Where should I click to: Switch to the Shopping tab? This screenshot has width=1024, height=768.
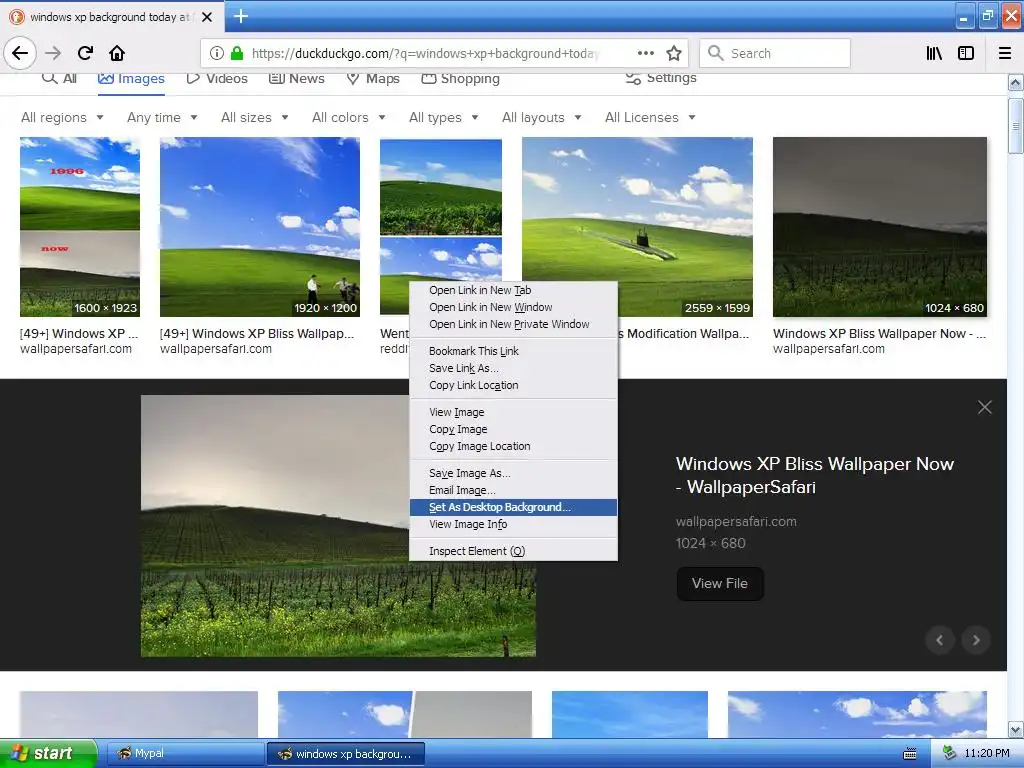pos(460,78)
